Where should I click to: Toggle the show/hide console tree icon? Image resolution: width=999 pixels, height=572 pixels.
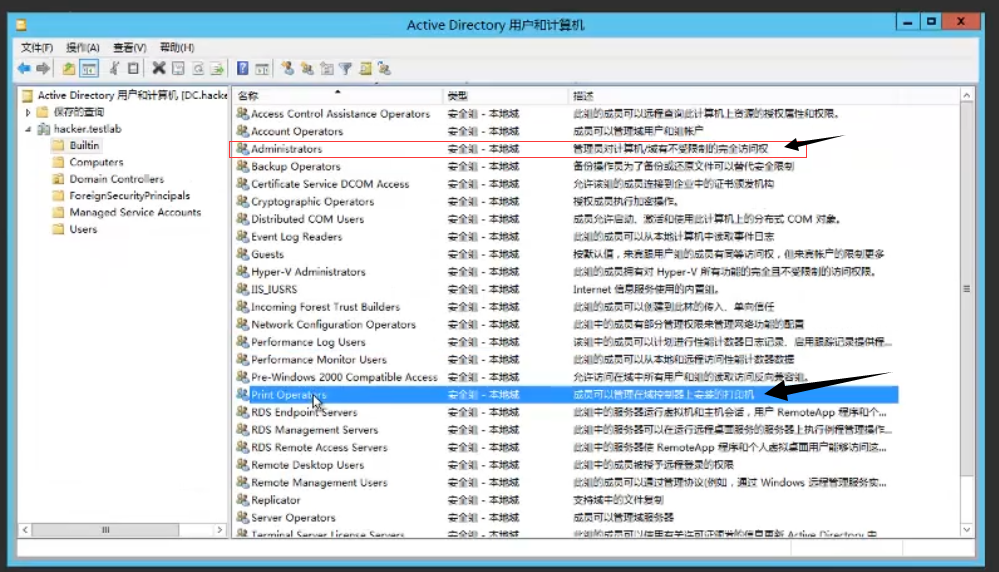89,68
